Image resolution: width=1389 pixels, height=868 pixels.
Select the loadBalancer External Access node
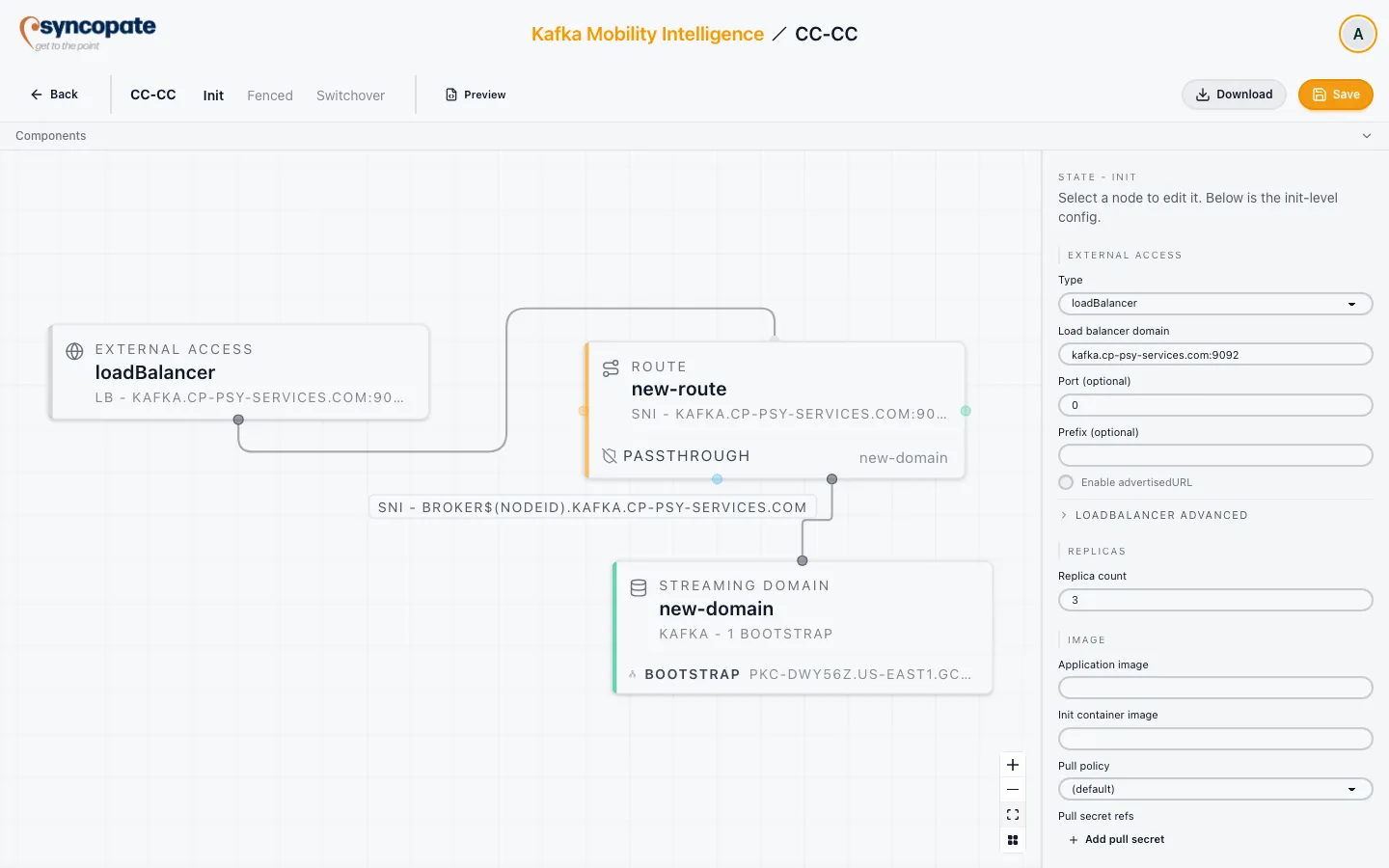point(239,372)
